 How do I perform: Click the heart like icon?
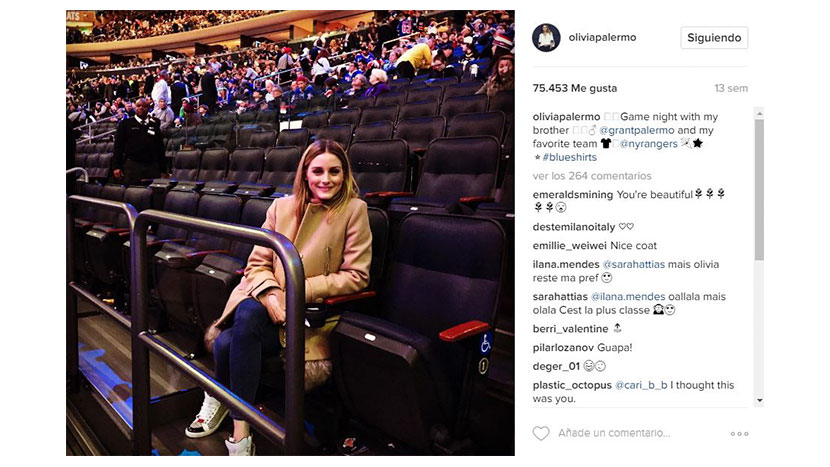[x=541, y=433]
